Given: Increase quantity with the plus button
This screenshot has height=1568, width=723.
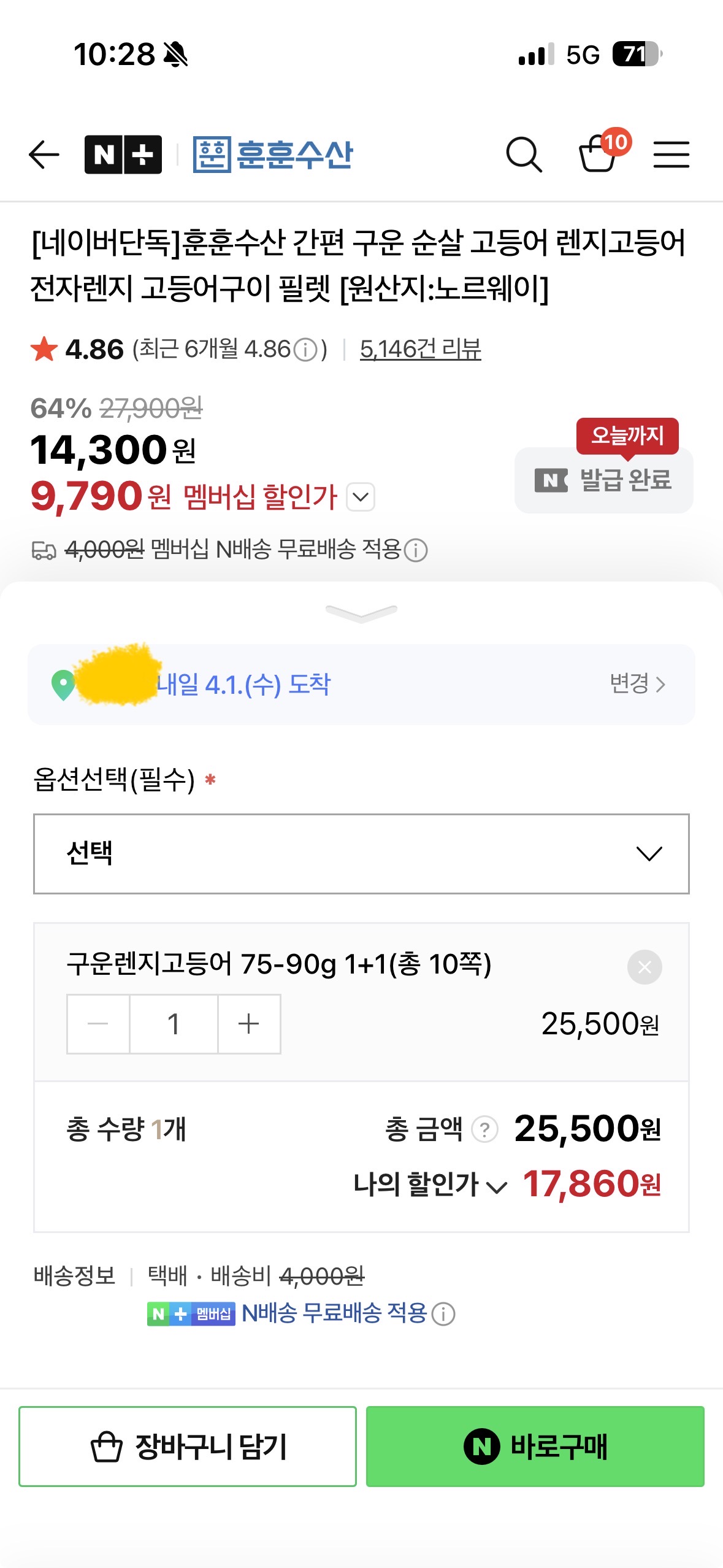Looking at the screenshot, I should click(249, 1024).
